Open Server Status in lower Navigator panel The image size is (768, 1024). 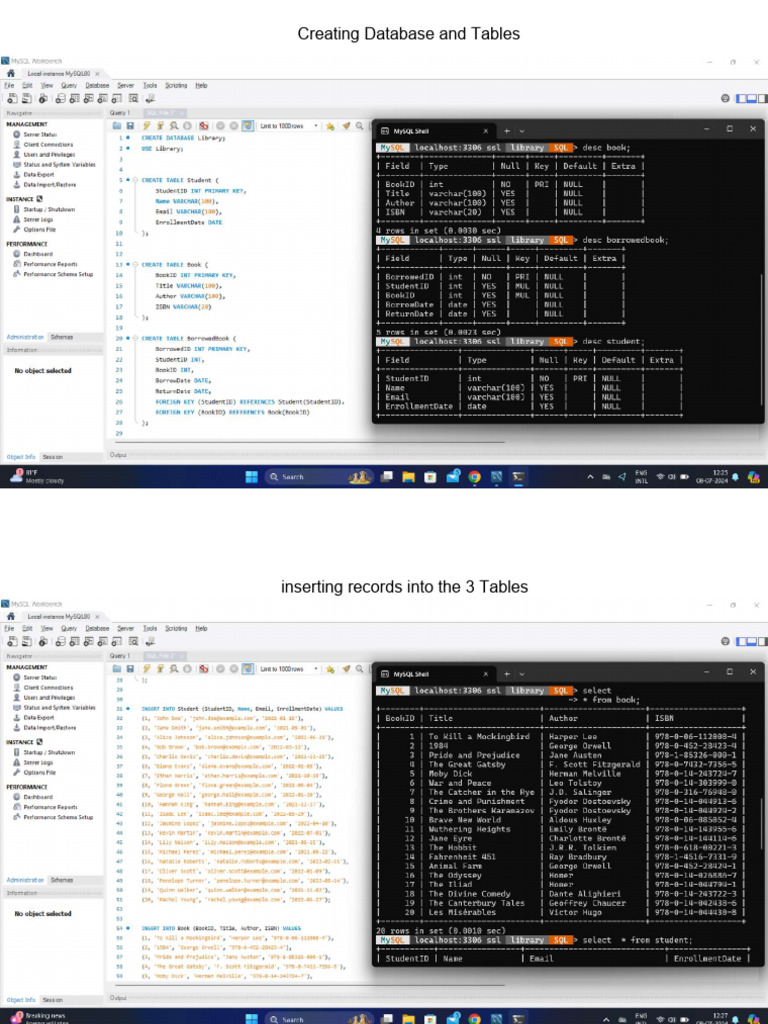40,677
